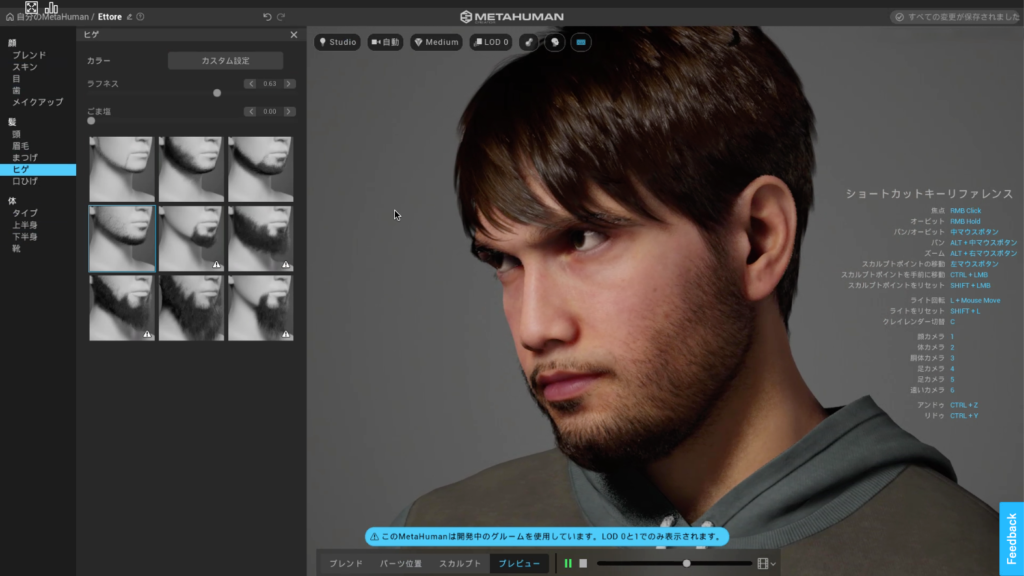Open the Medium quality dropdown
This screenshot has height=576, width=1024.
(x=436, y=42)
